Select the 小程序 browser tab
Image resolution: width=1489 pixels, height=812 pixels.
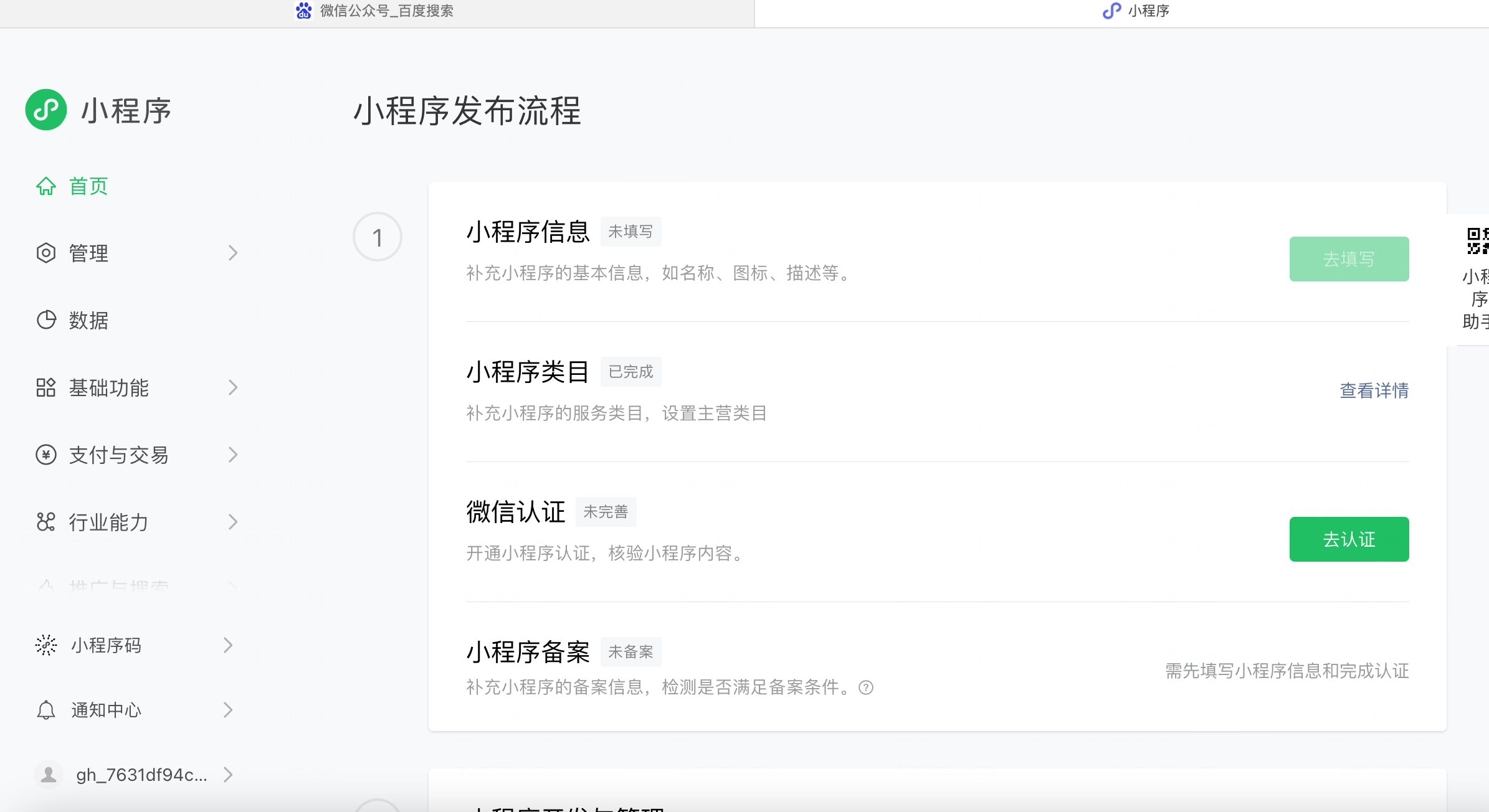tap(1136, 11)
